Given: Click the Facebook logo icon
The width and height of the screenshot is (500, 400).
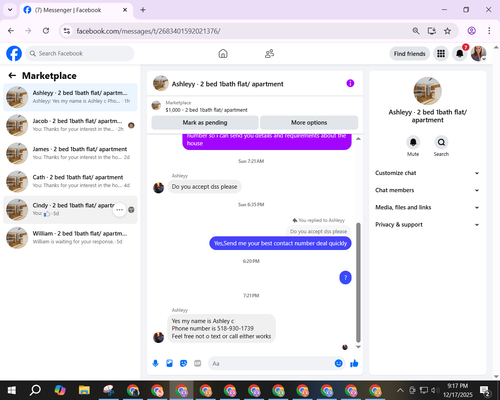Looking at the screenshot, I should click(14, 53).
